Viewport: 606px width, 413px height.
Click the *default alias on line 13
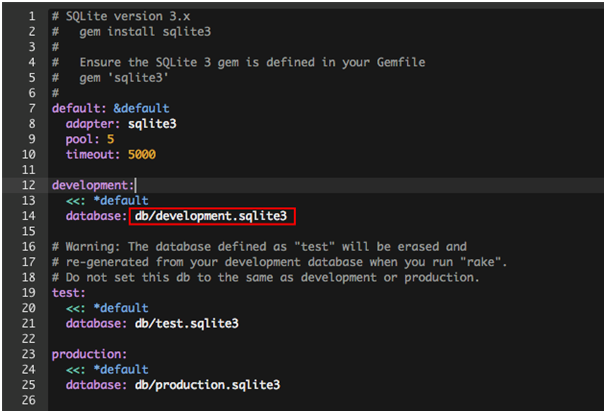pos(121,201)
